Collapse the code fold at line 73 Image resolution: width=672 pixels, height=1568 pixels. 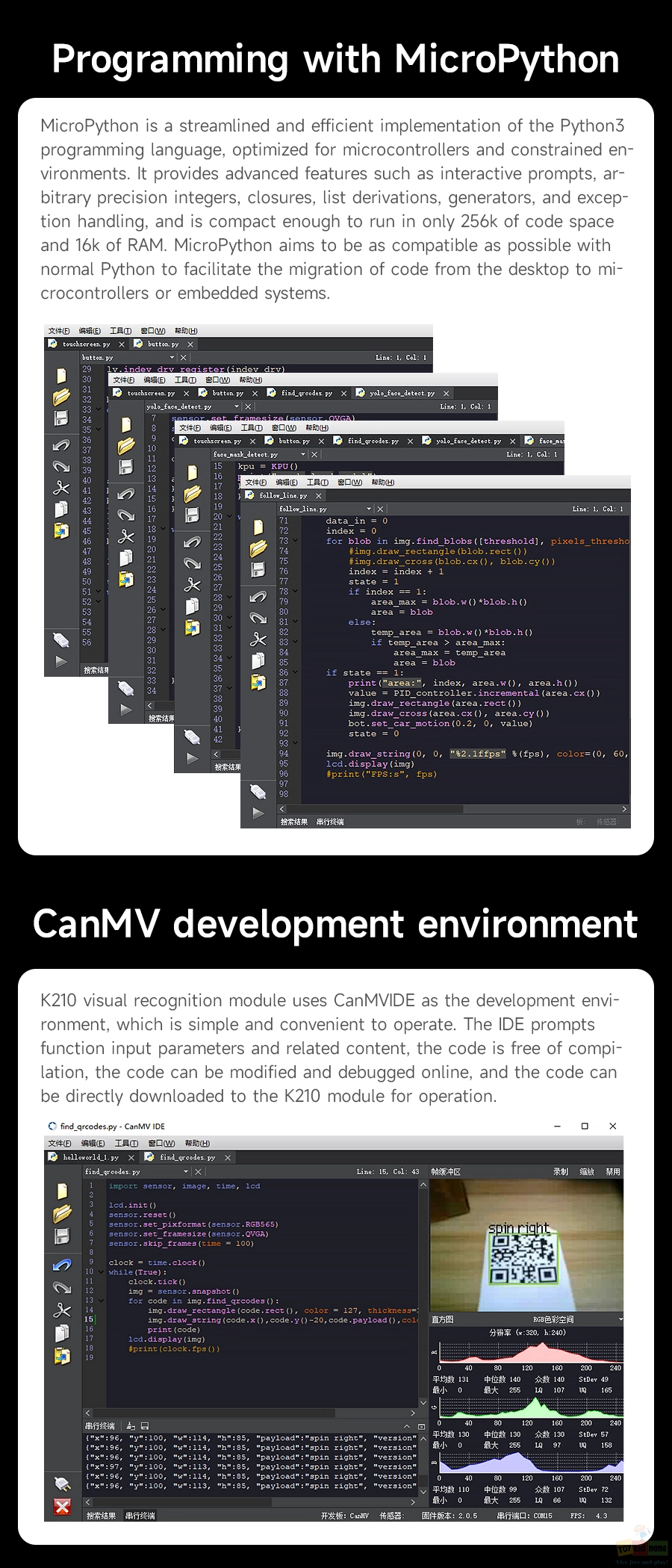pos(295,541)
